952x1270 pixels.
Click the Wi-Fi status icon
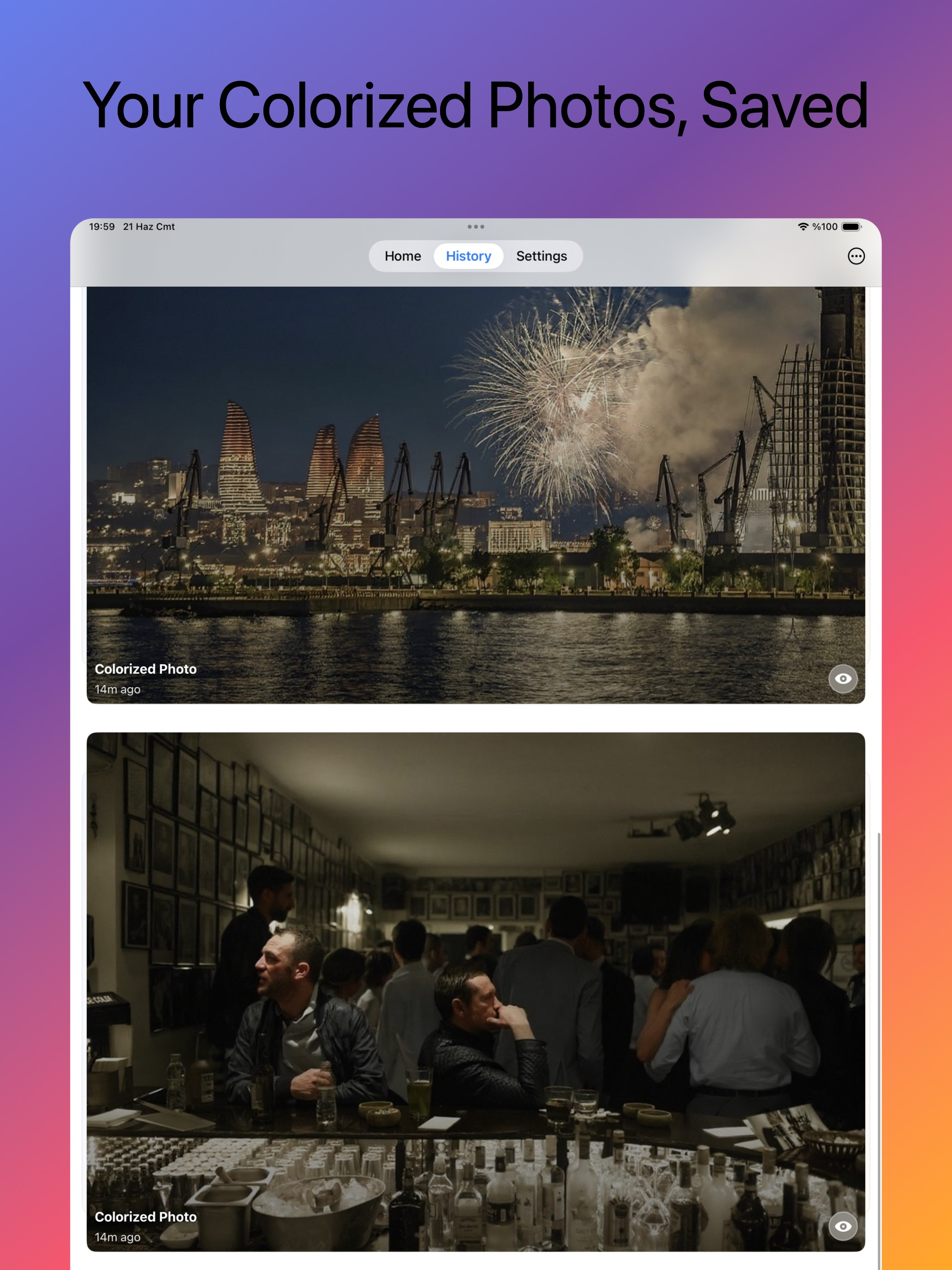click(x=803, y=227)
